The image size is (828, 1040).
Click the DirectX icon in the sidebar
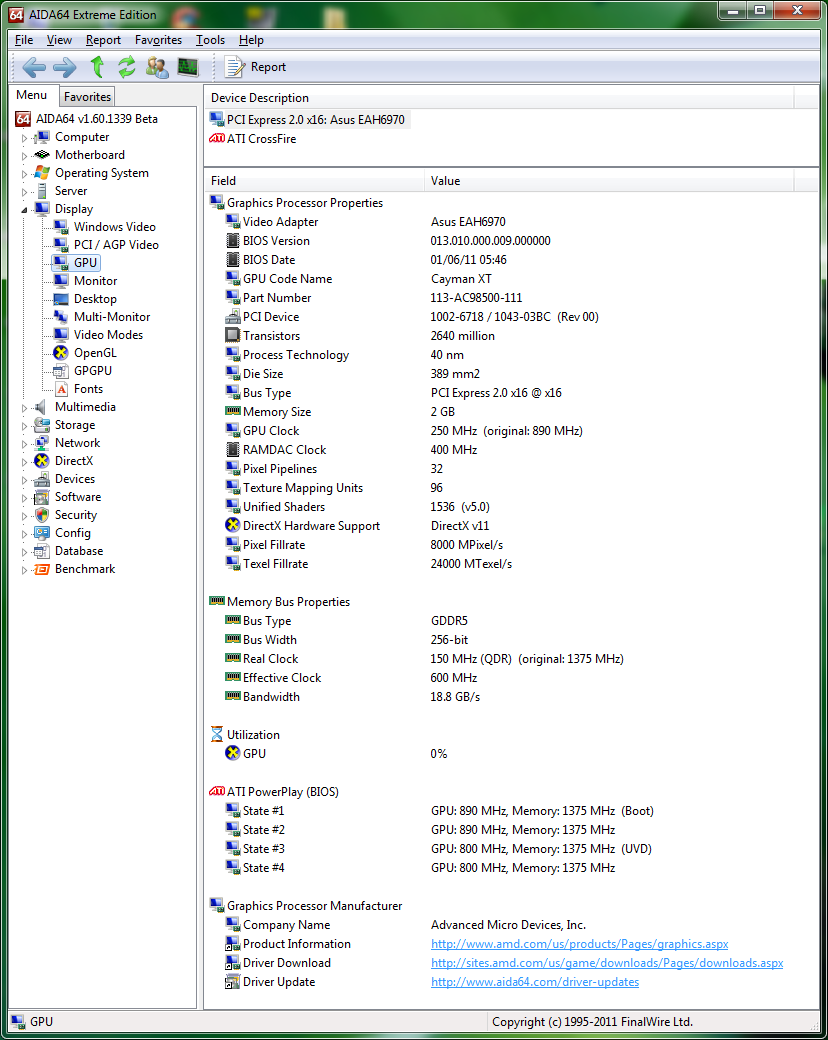(x=42, y=461)
